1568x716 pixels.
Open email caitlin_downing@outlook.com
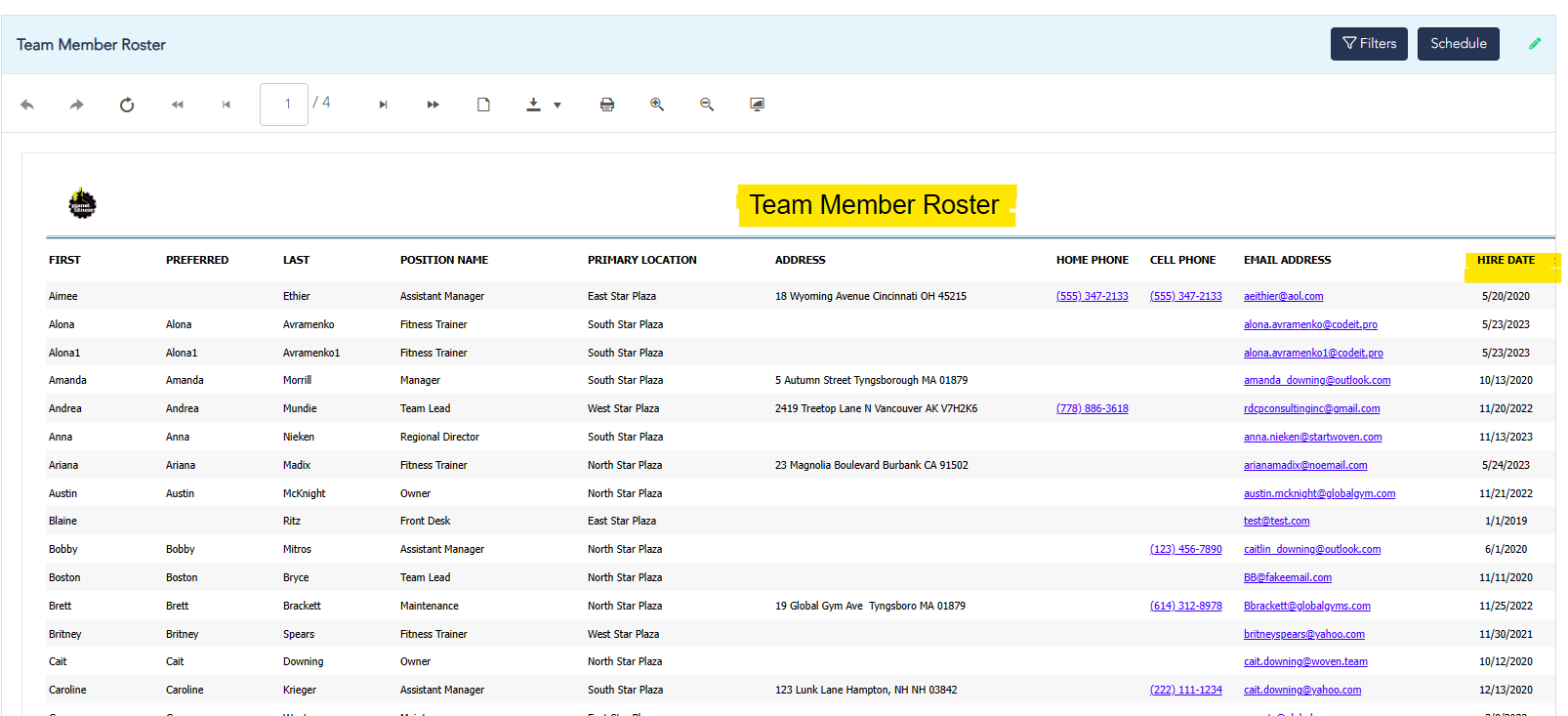pyautogui.click(x=1312, y=549)
